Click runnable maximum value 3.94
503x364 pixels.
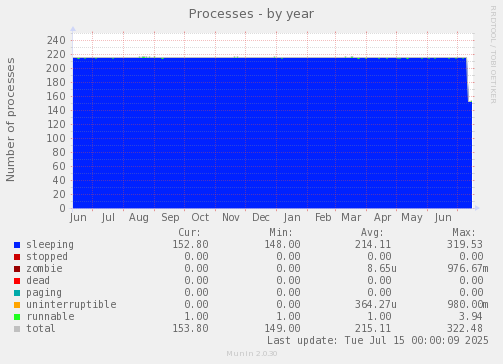(471, 317)
